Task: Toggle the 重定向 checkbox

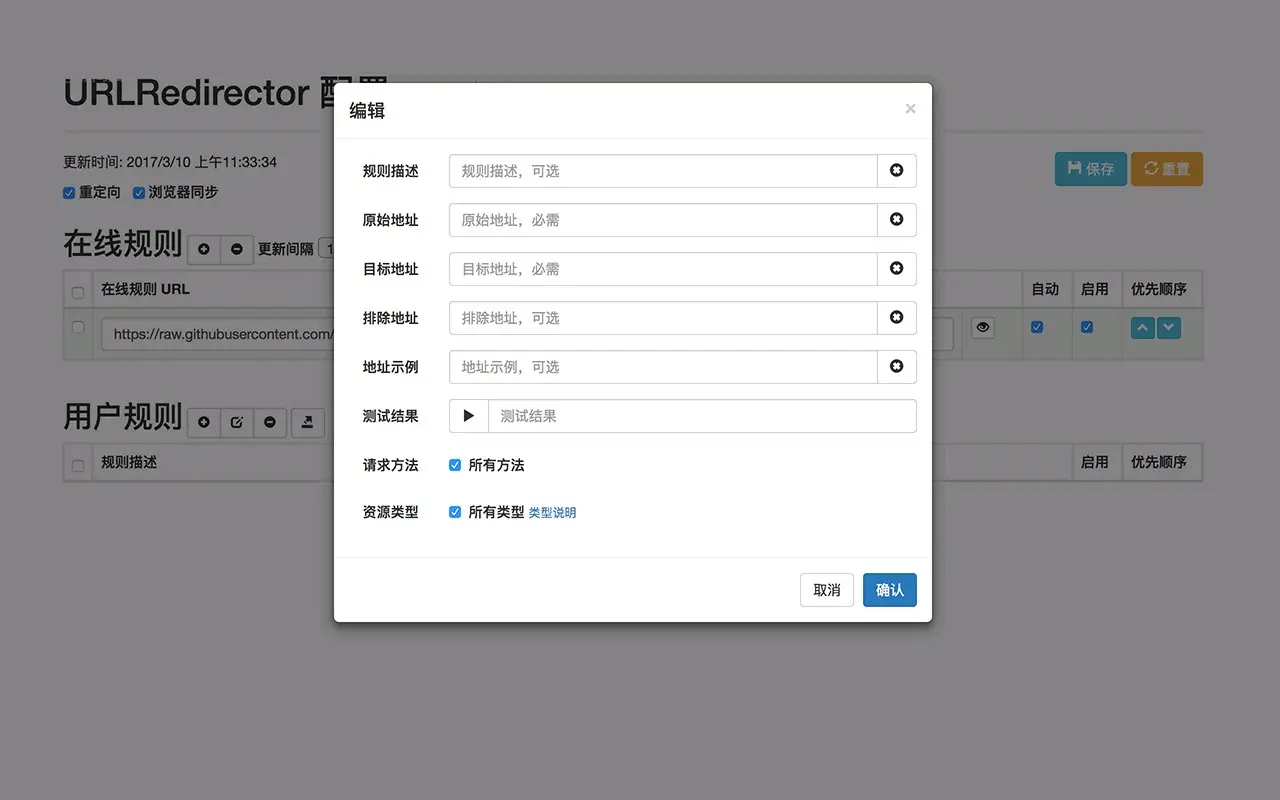Action: 68,192
